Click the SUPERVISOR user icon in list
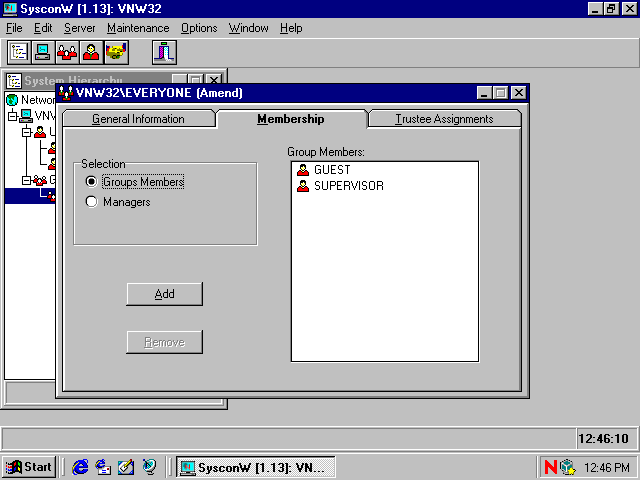Viewport: 640px width, 480px height. 303,186
